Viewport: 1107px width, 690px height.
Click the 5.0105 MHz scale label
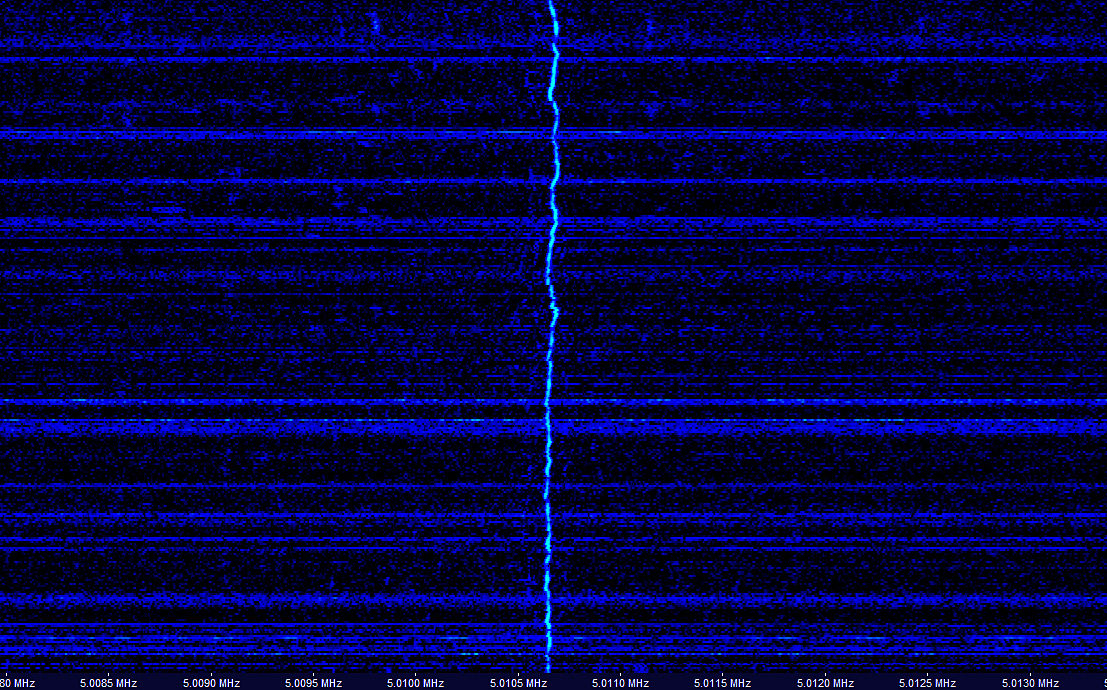tap(518, 683)
